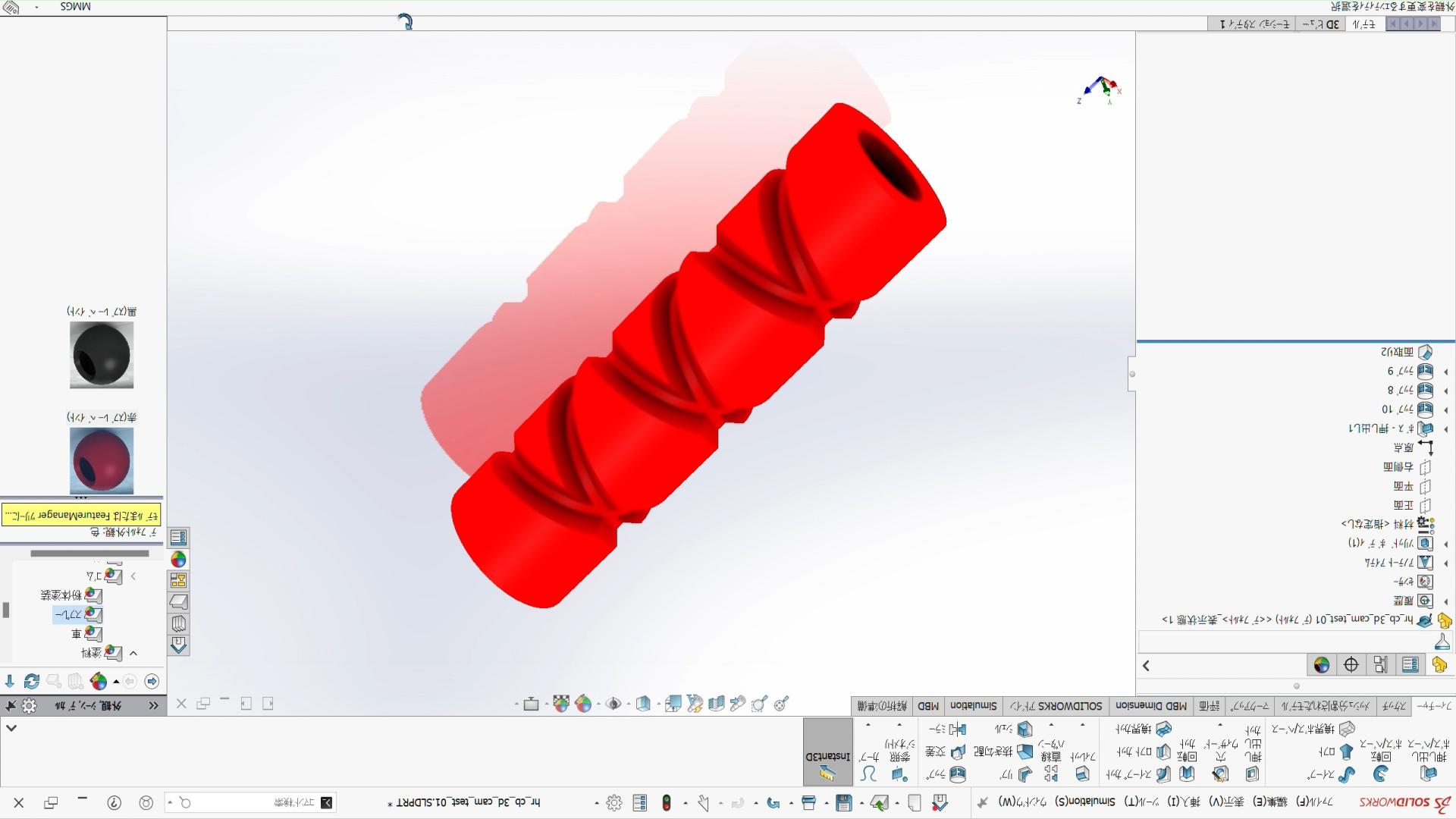Select the 押し出しボス/ベース extrude tool
The width and height of the screenshot is (1456, 819).
pyautogui.click(x=1429, y=757)
